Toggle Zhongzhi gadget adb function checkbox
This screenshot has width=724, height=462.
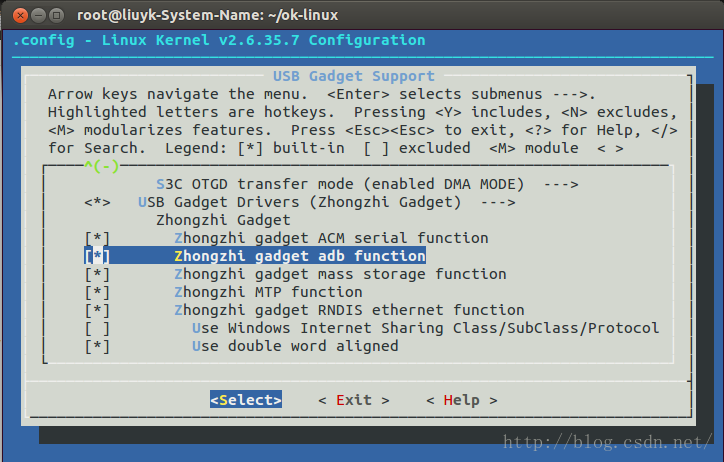click(x=97, y=256)
